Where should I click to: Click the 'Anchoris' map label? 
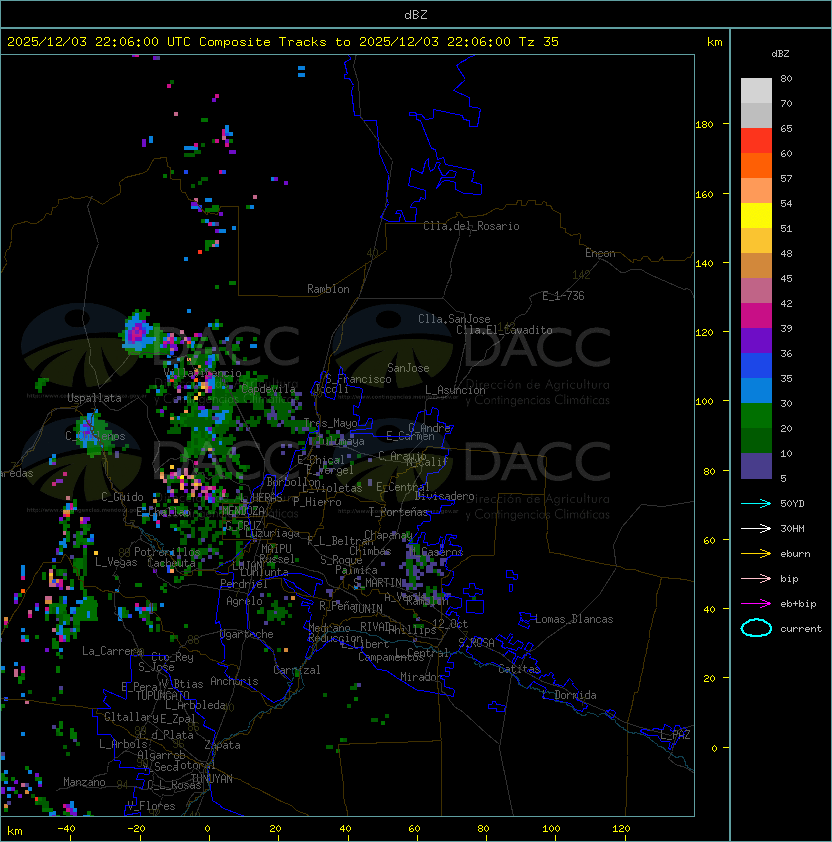point(234,681)
